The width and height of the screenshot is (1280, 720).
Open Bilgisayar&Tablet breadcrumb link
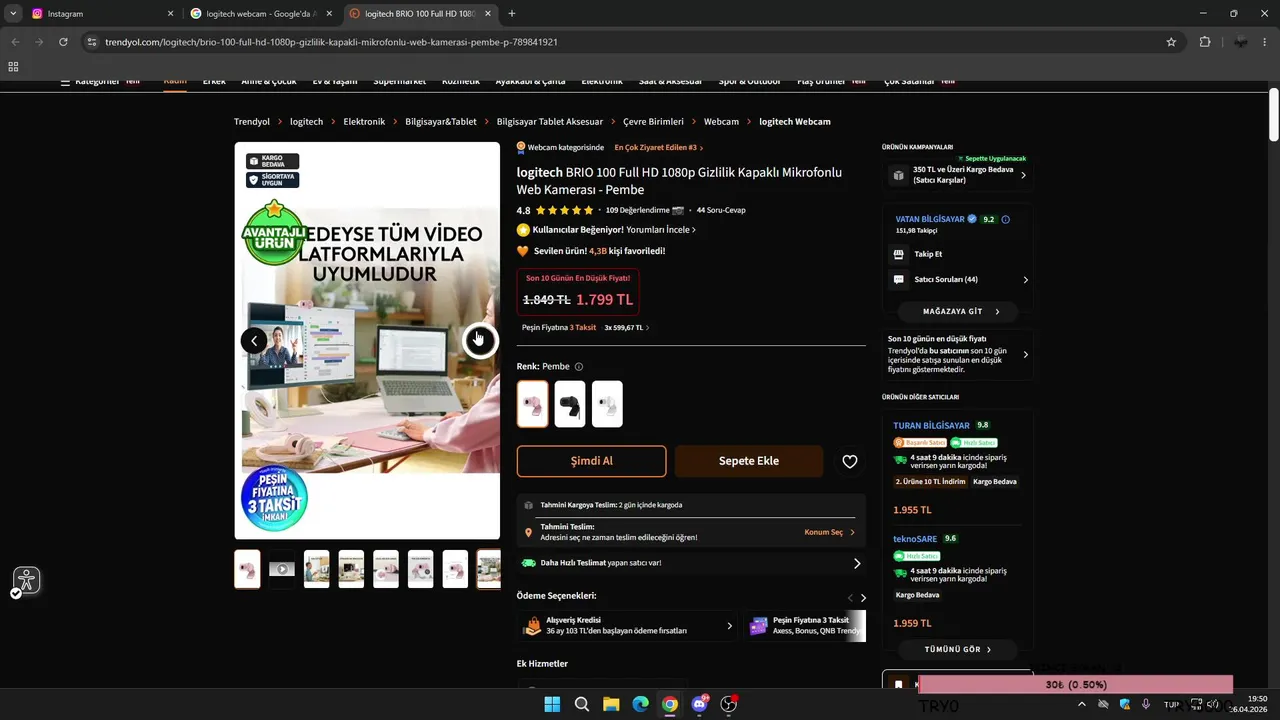point(441,122)
